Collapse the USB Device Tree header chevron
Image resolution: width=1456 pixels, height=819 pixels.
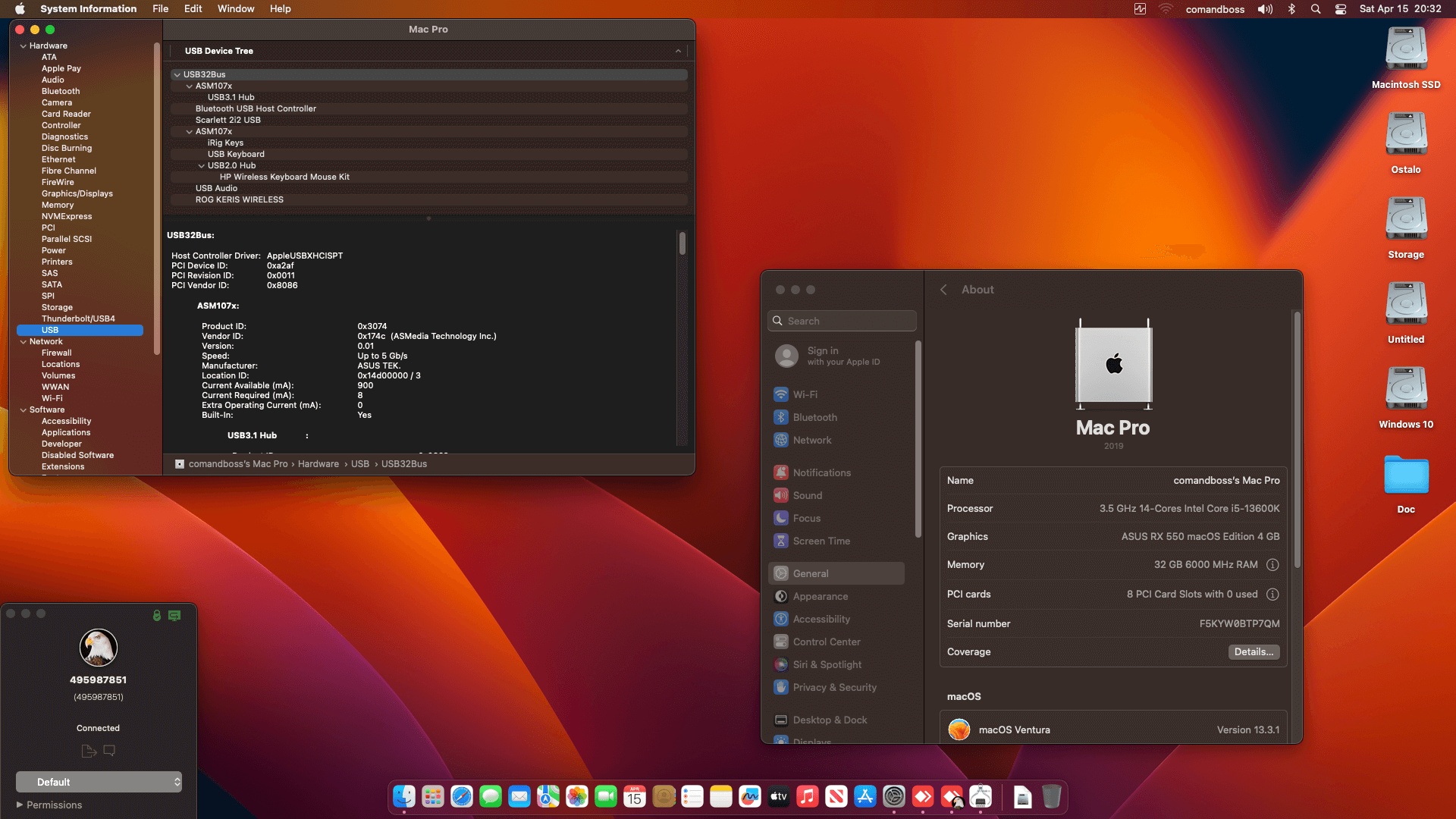point(678,51)
